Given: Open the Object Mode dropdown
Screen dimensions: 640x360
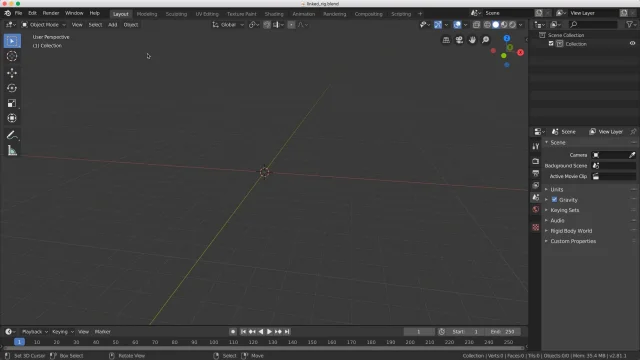Looking at the screenshot, I should [x=43, y=25].
